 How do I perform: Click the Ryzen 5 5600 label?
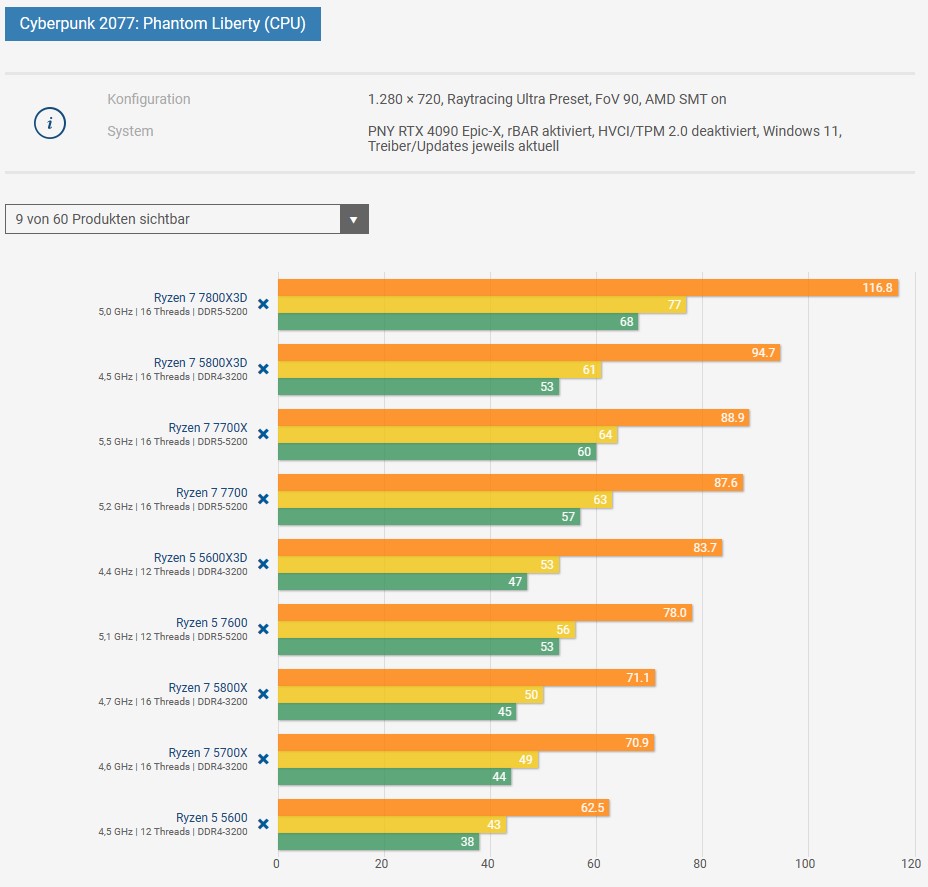pos(212,818)
